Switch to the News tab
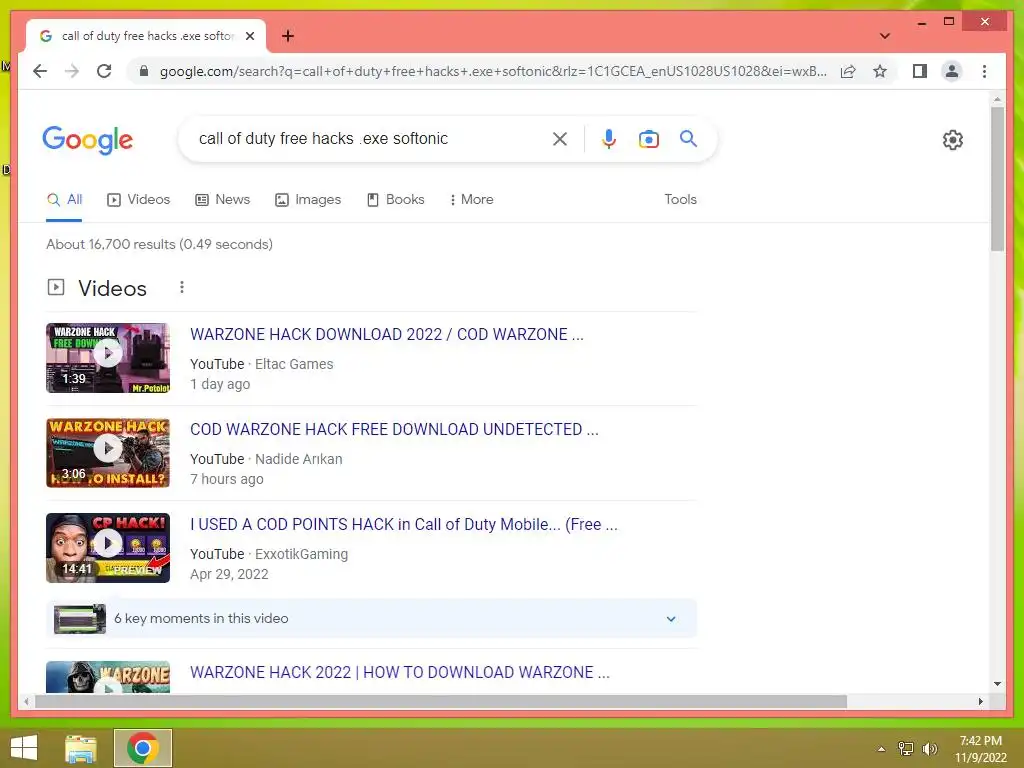 223,200
